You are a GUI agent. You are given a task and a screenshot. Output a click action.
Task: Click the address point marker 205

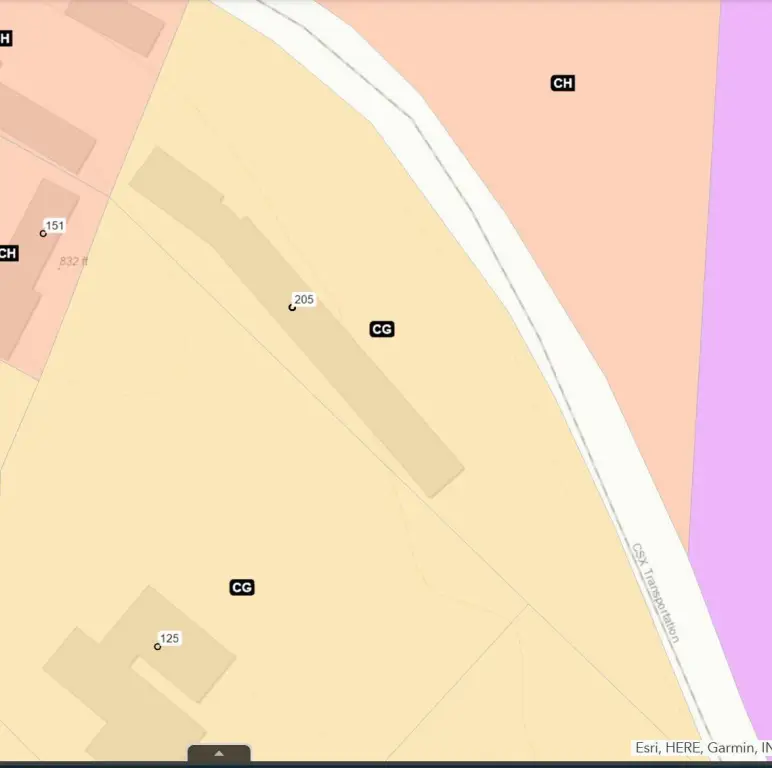point(292,307)
